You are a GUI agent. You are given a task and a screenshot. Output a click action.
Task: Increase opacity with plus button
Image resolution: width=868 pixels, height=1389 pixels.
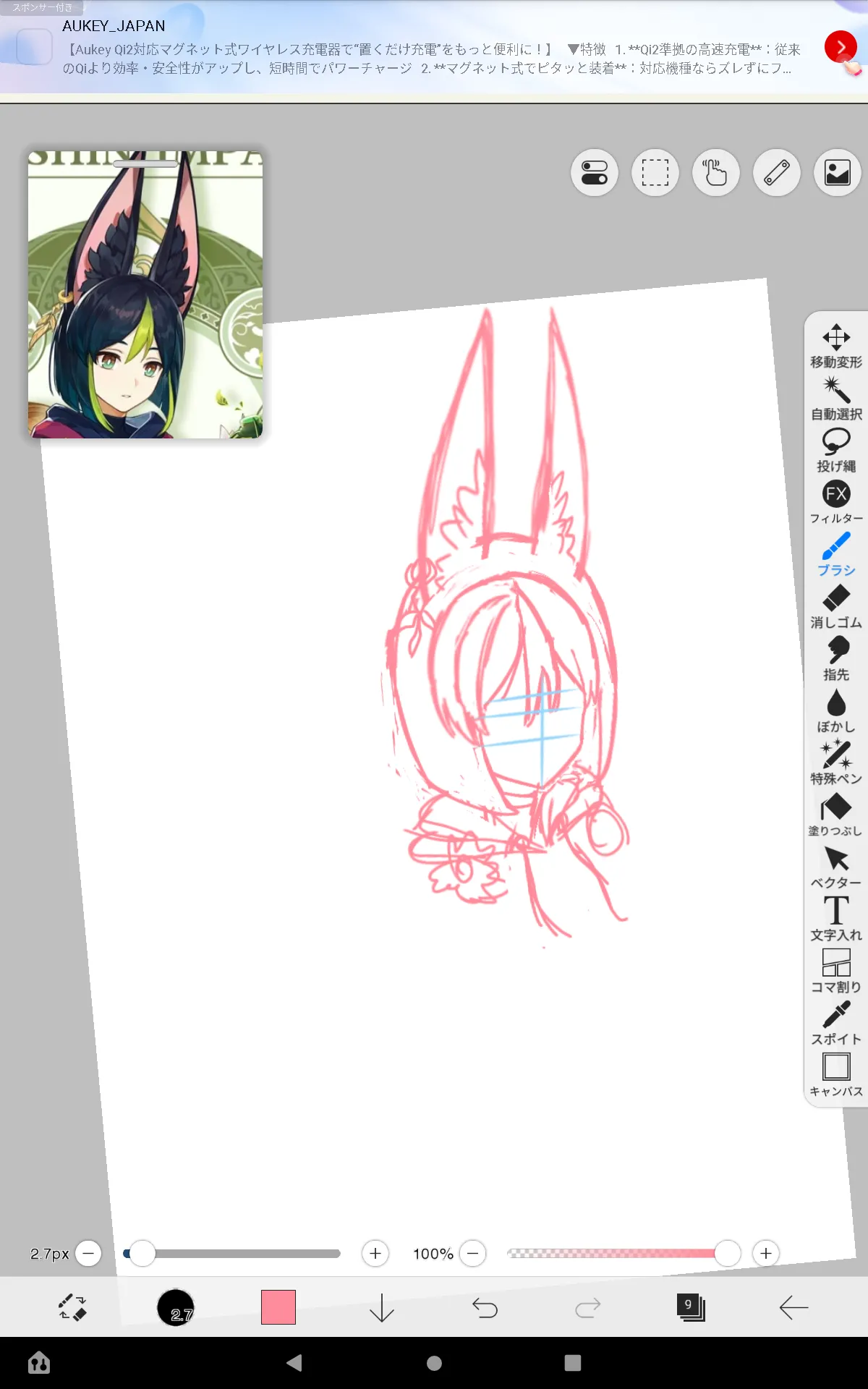(x=766, y=1253)
